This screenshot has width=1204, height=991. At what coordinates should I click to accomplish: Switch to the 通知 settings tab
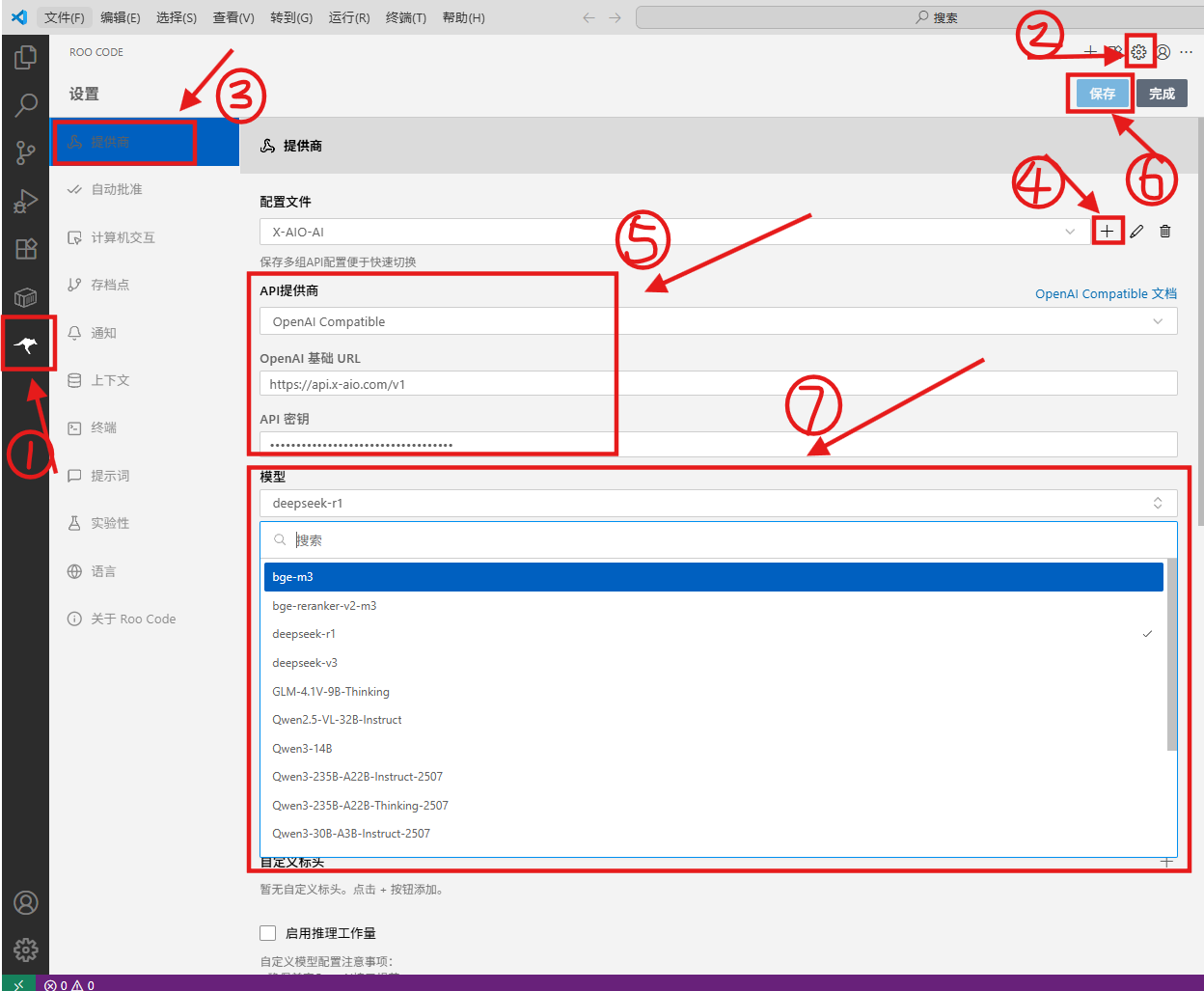145,333
